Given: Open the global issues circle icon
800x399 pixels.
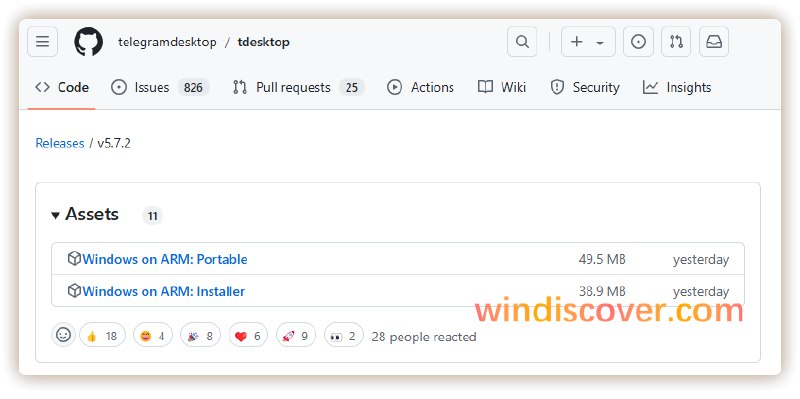Looking at the screenshot, I should [638, 42].
